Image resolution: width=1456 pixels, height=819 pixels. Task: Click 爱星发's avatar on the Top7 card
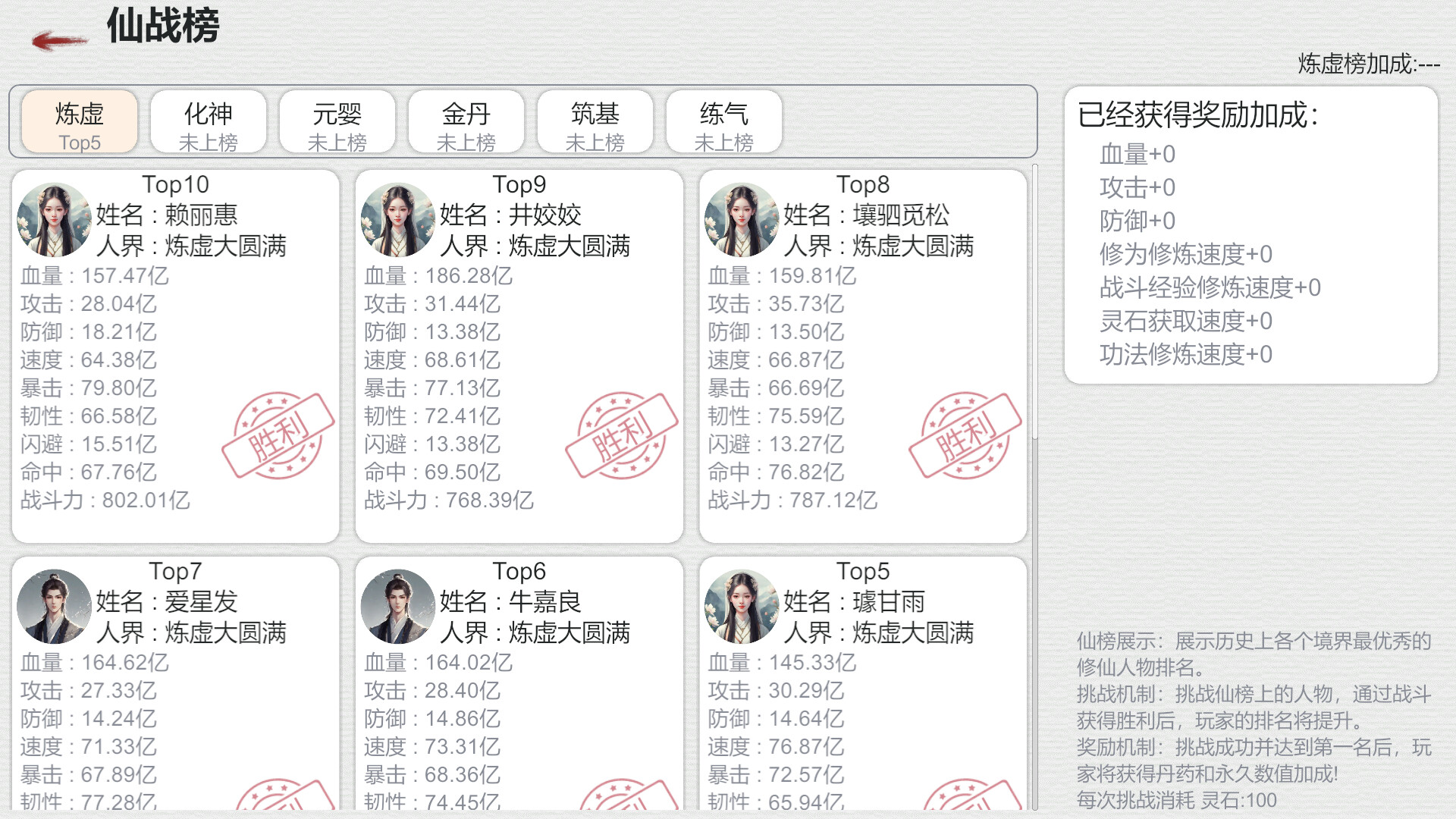(x=53, y=607)
